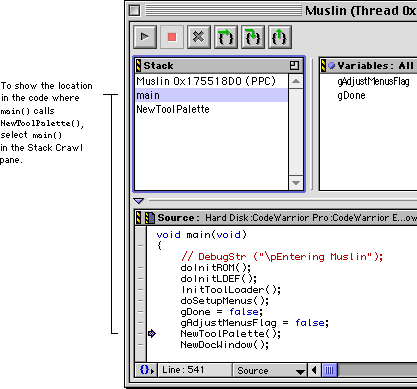Viewport: 417px width, 389px height.
Task: Click the doSetupMenus(); source line
Action: 225,301
